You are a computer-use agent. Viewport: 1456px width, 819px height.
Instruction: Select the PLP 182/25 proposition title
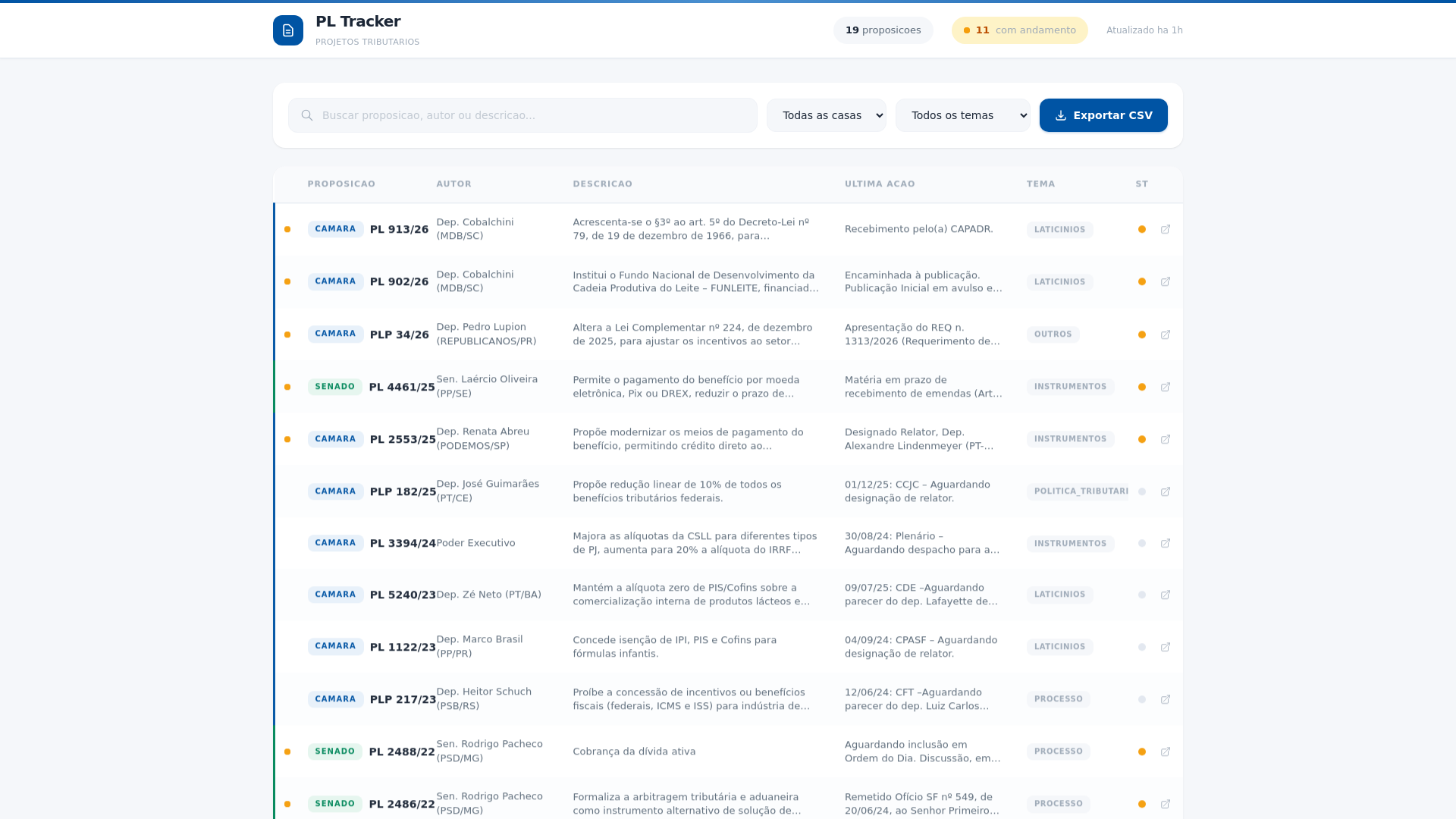click(403, 491)
